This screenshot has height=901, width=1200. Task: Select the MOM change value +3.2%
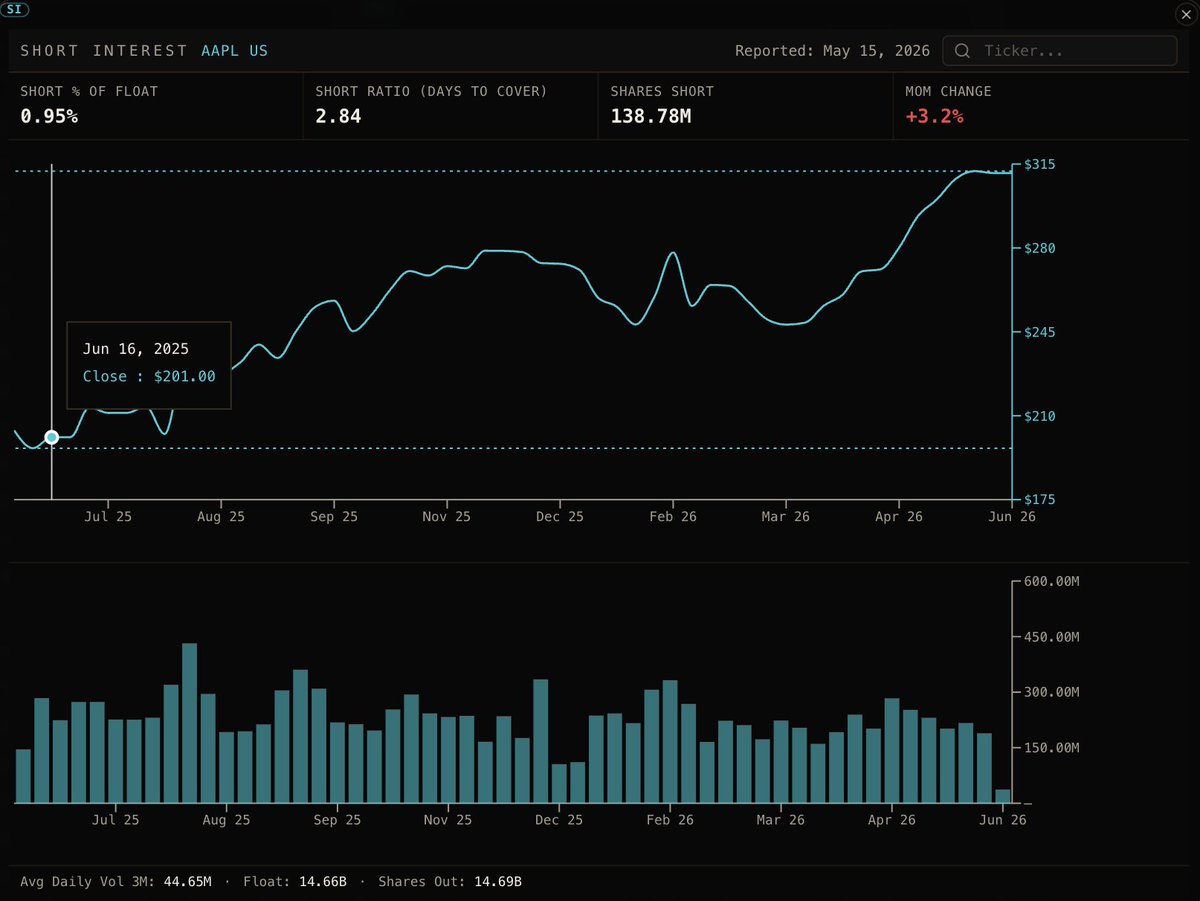pyautogui.click(x=934, y=116)
